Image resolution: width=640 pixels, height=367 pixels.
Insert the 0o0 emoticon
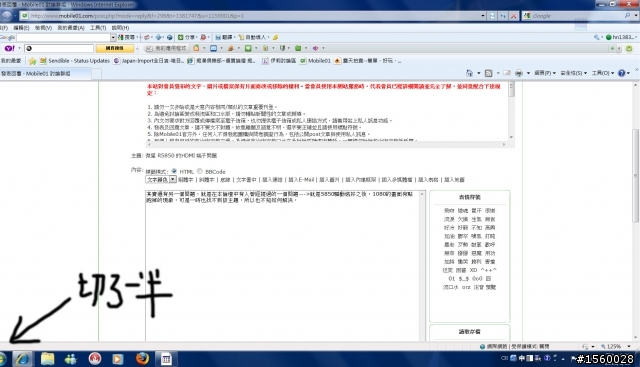point(477,279)
